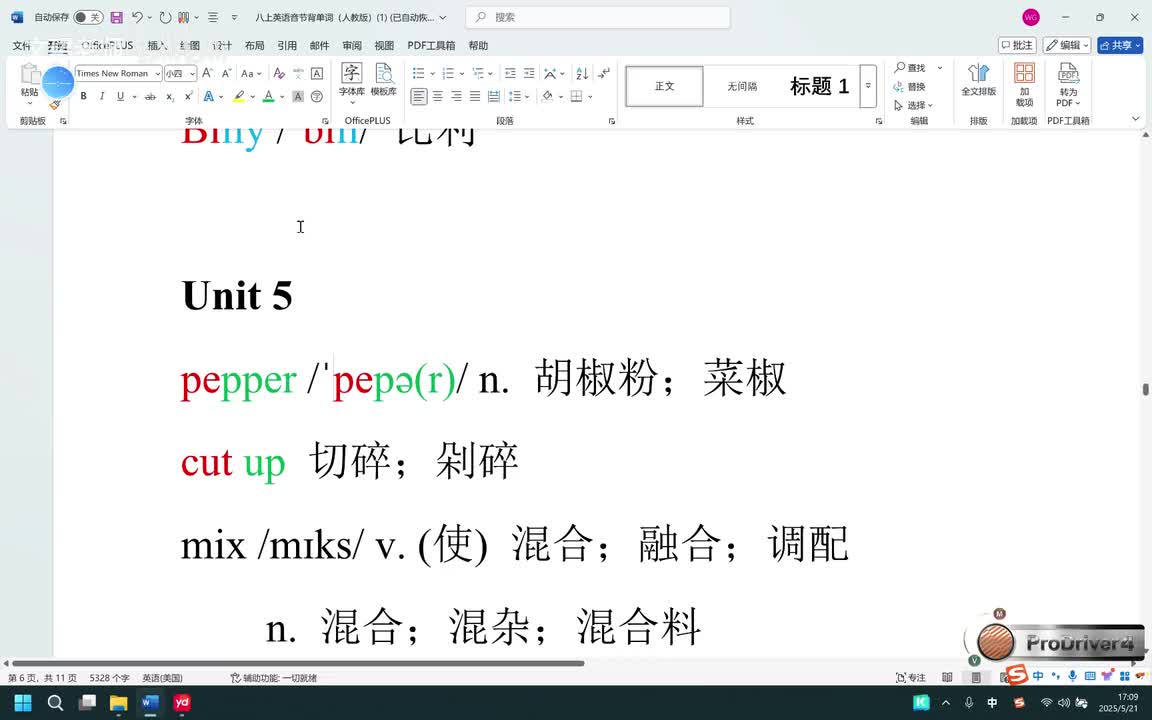Viewport: 1152px width, 720px height.
Task: Toggle the AutoSave (自动保存) switch
Action: point(88,17)
